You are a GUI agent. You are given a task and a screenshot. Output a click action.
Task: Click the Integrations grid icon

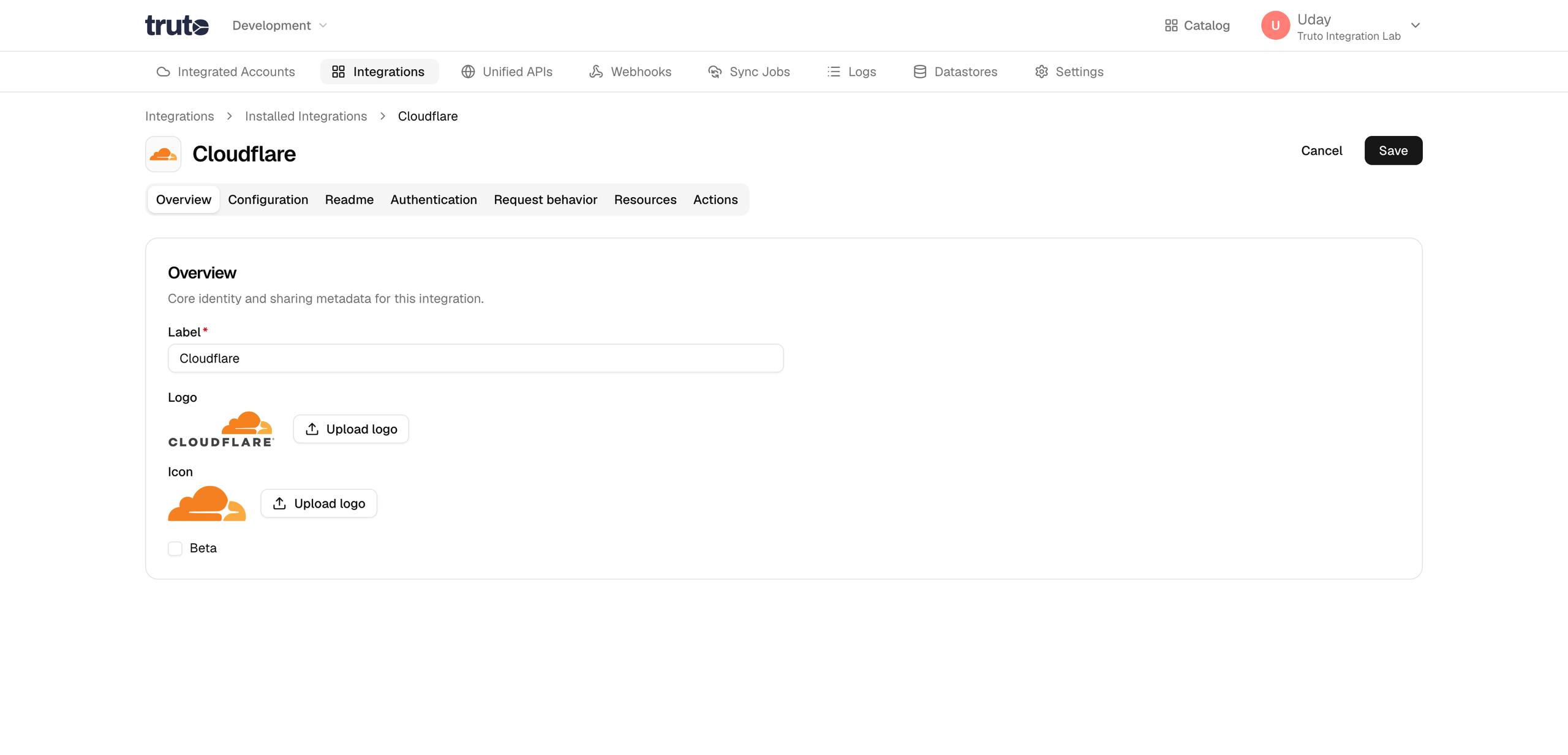pos(338,72)
